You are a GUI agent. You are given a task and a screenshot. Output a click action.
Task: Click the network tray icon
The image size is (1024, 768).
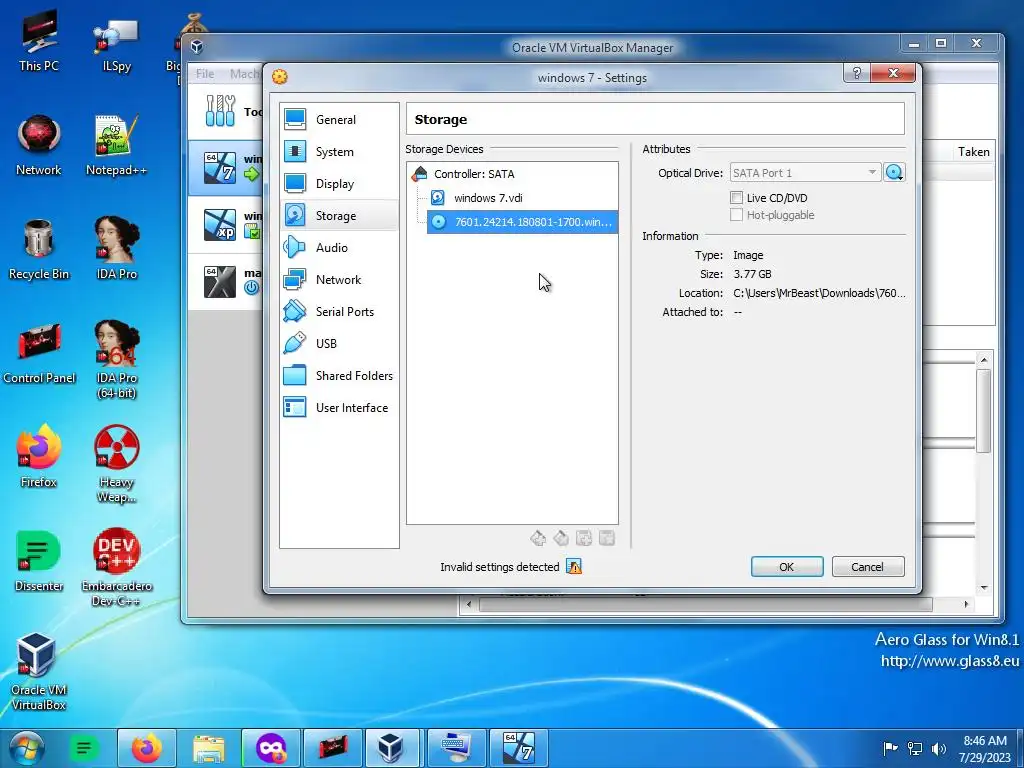(915, 748)
